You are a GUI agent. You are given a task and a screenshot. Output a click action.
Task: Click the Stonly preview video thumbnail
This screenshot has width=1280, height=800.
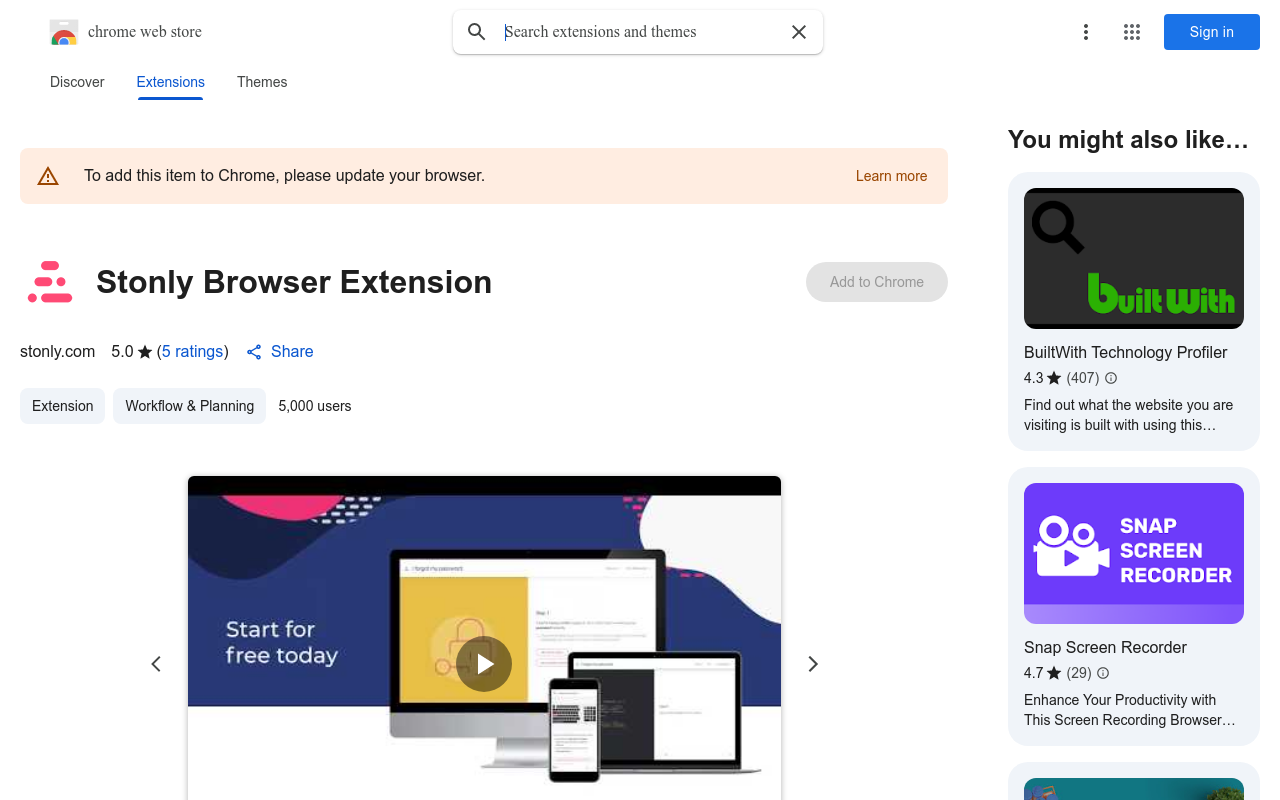pyautogui.click(x=484, y=638)
